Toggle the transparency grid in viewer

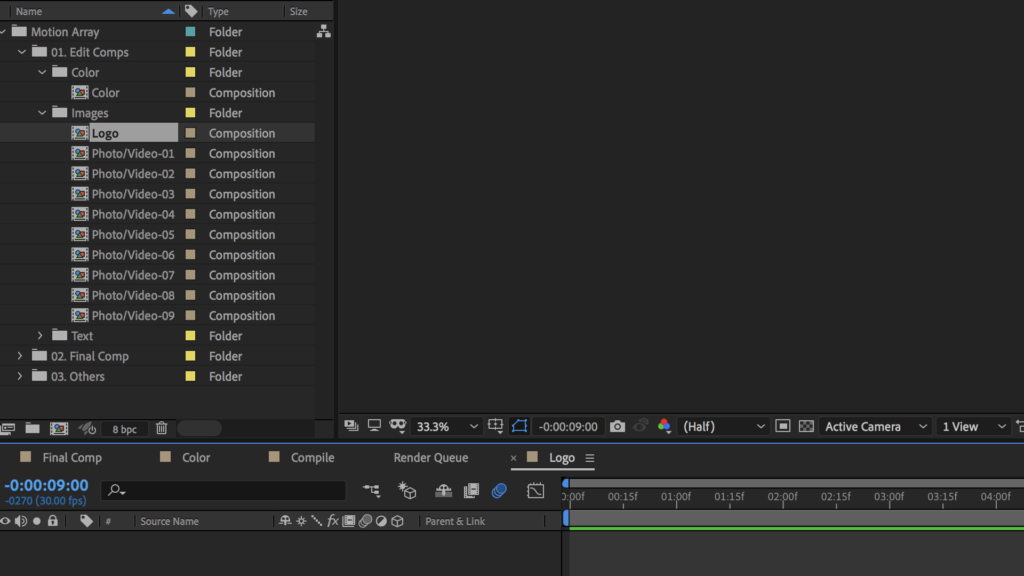point(806,426)
